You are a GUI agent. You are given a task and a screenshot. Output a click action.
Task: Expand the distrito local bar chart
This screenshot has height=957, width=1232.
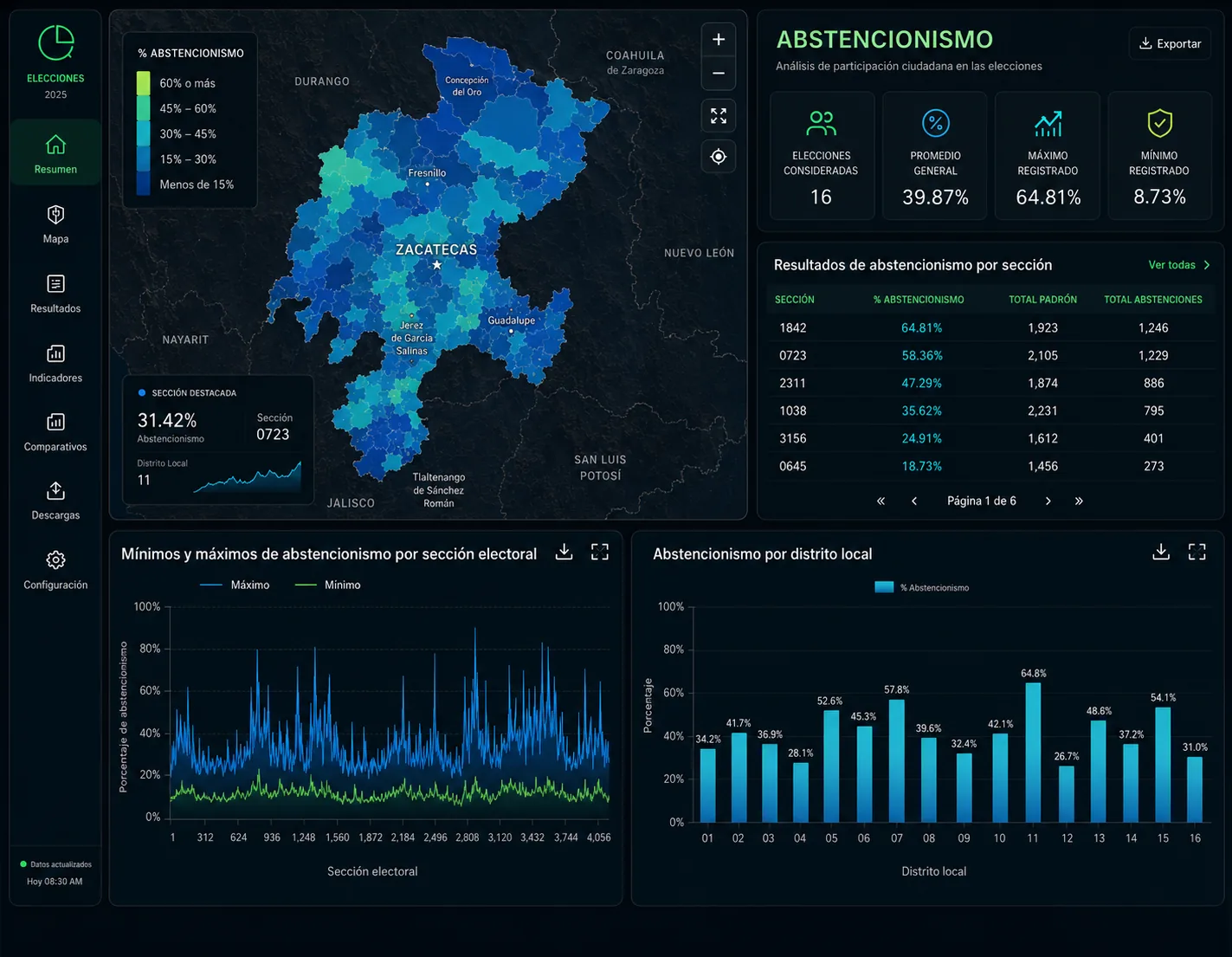pyautogui.click(x=1197, y=552)
